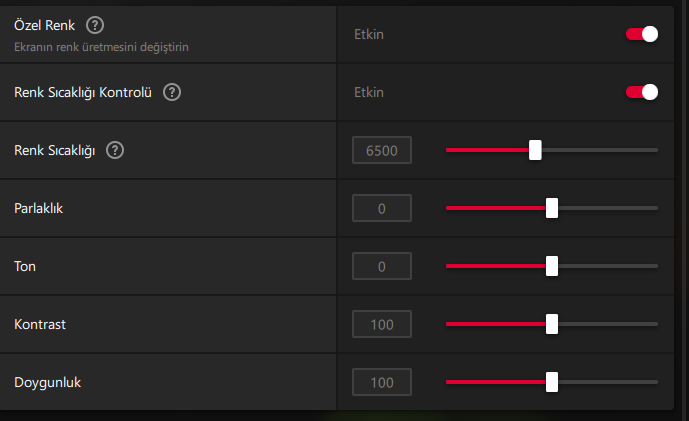The height and width of the screenshot is (421, 689).
Task: Click the Ton value input field
Action: (x=381, y=267)
